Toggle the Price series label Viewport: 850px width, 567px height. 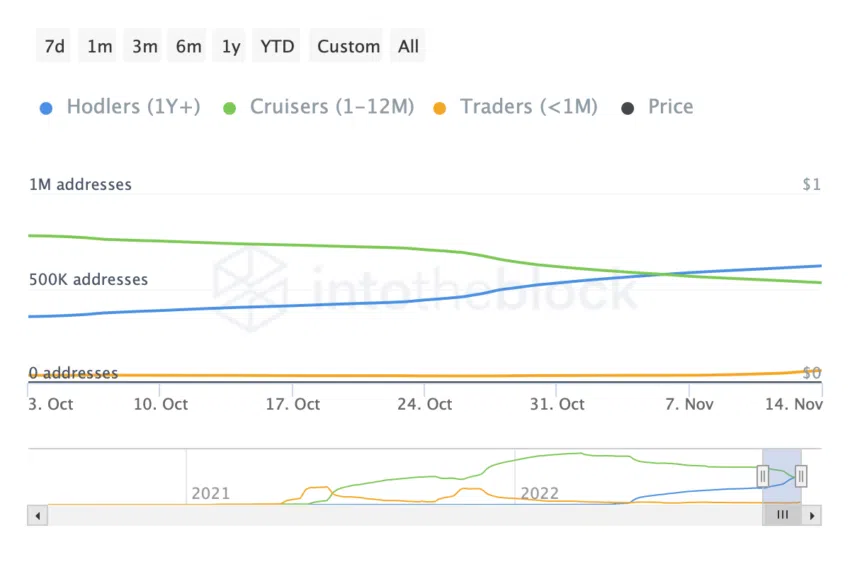pos(670,107)
